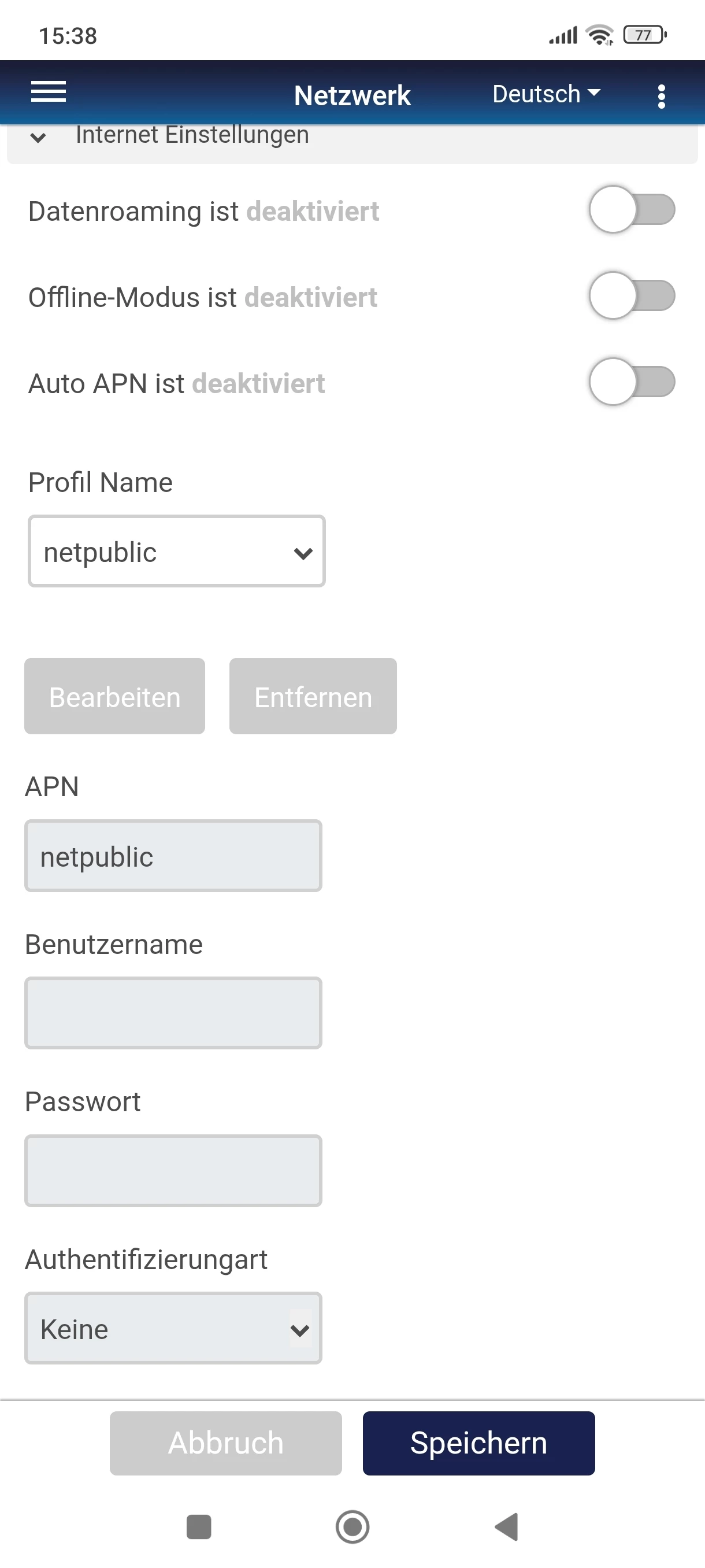Enable the Auto APN toggle
Viewport: 705px width, 1568px height.
click(632, 382)
